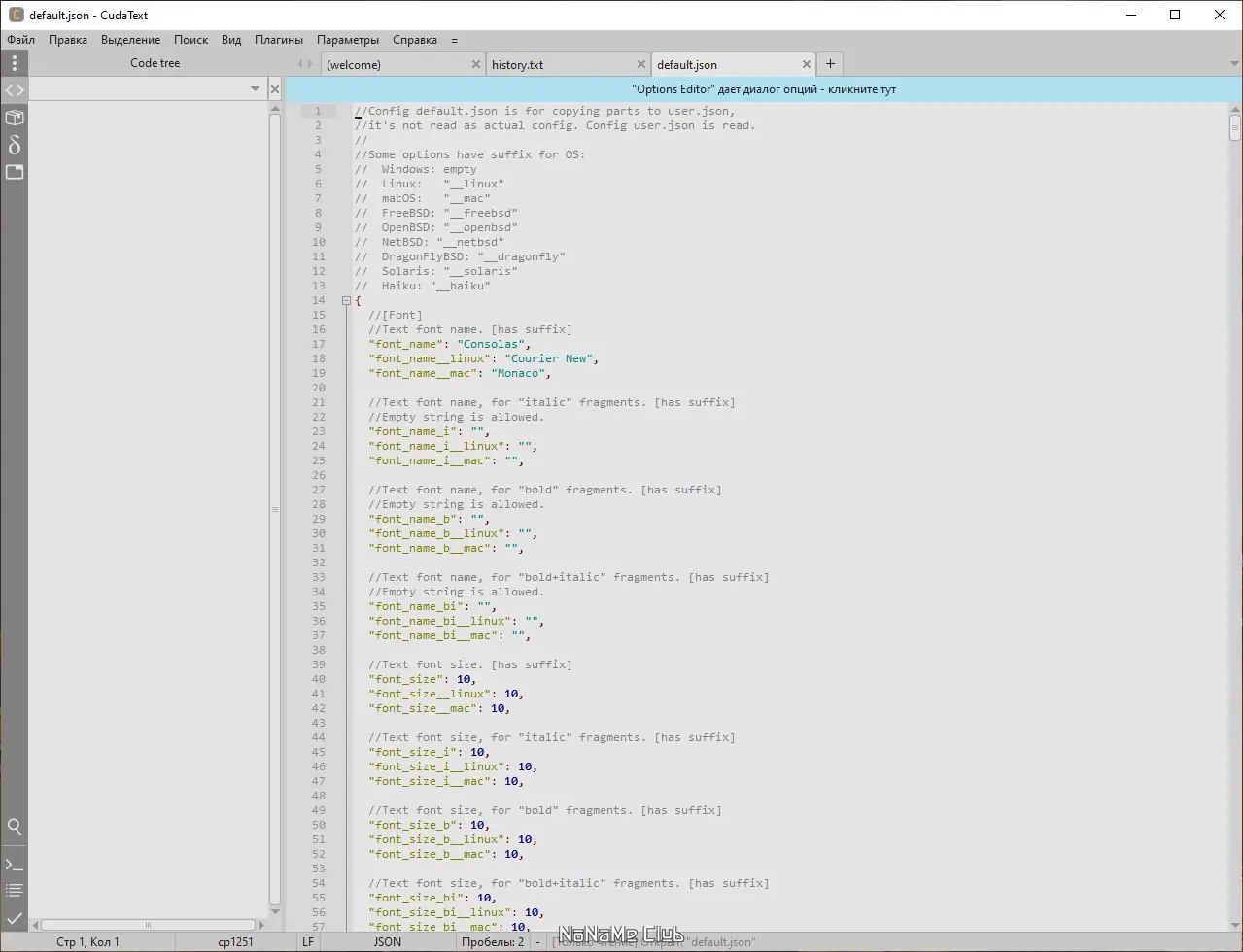The image size is (1243, 952).
Task: Close the (welcome) tab
Action: [x=476, y=64]
